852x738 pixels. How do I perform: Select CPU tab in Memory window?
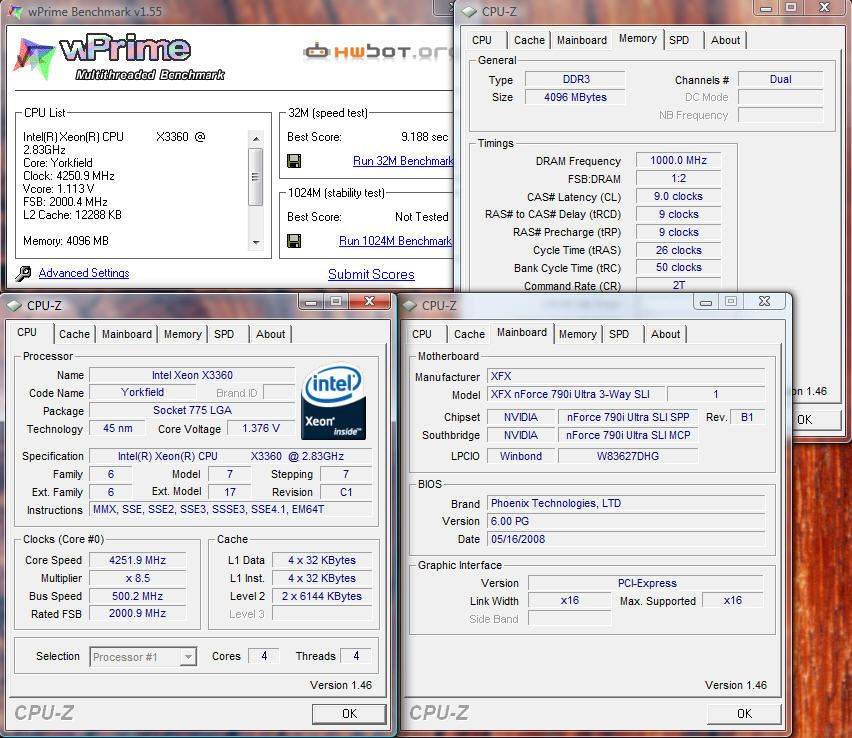pos(482,40)
